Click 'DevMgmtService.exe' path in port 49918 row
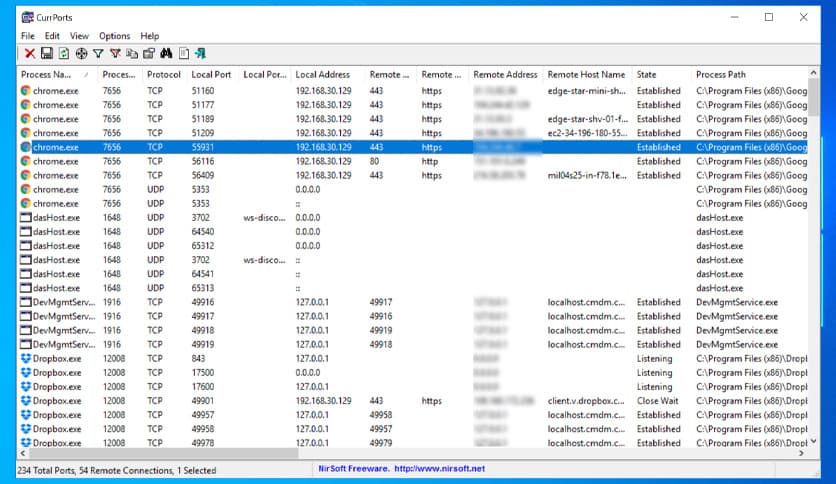 pos(737,330)
